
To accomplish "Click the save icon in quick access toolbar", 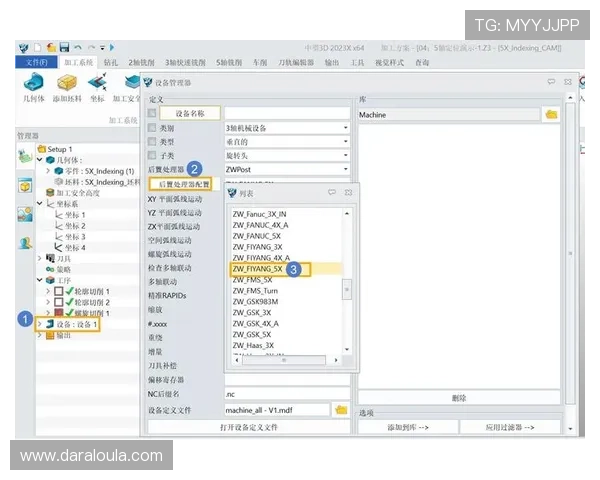I will (64, 47).
